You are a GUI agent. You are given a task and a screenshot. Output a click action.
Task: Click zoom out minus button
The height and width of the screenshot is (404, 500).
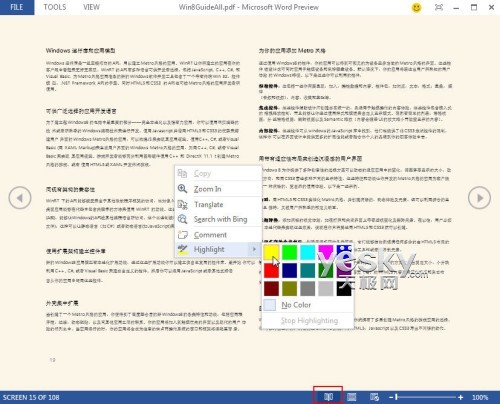(391, 397)
